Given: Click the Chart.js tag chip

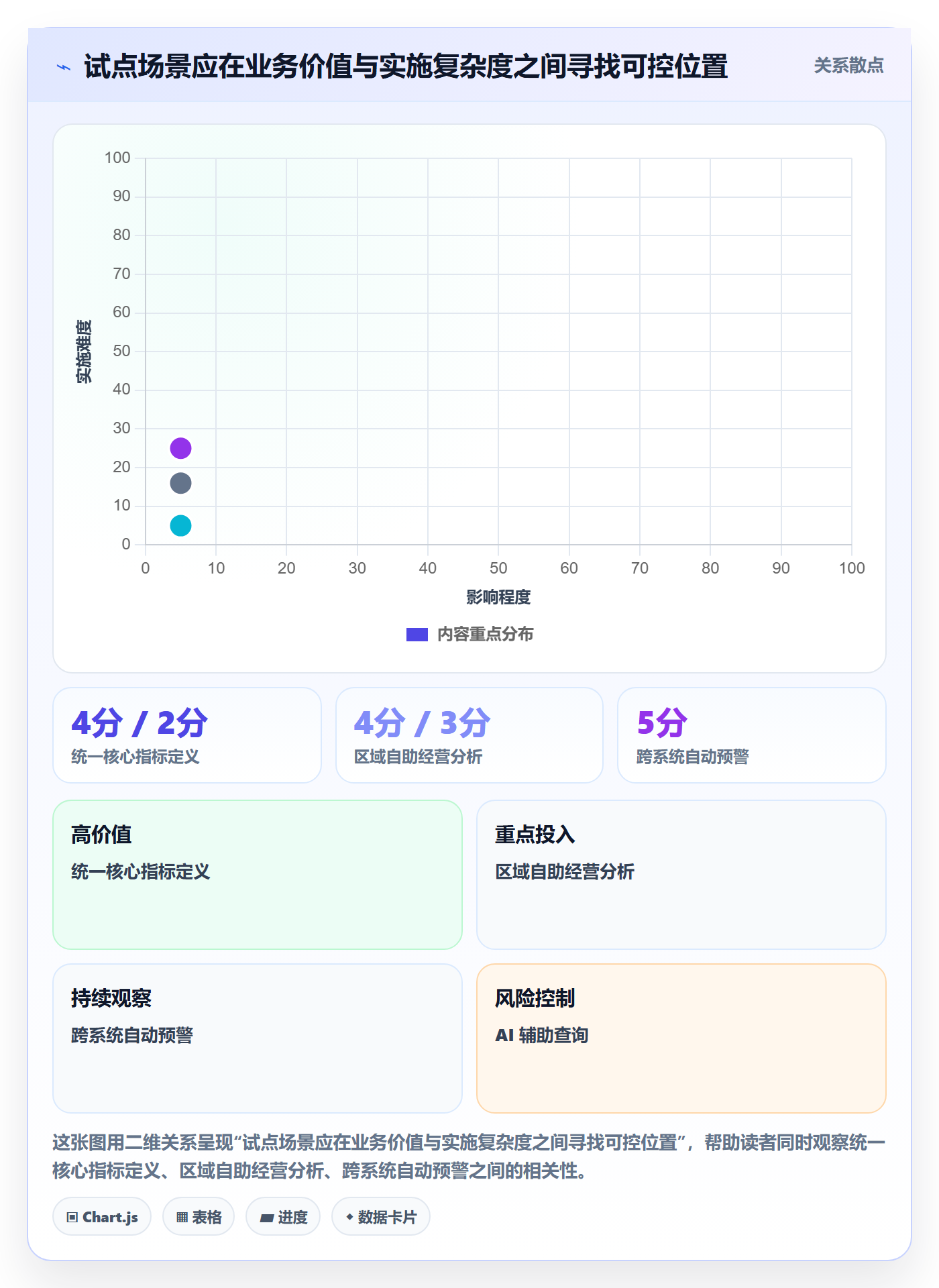Looking at the screenshot, I should [102, 1217].
